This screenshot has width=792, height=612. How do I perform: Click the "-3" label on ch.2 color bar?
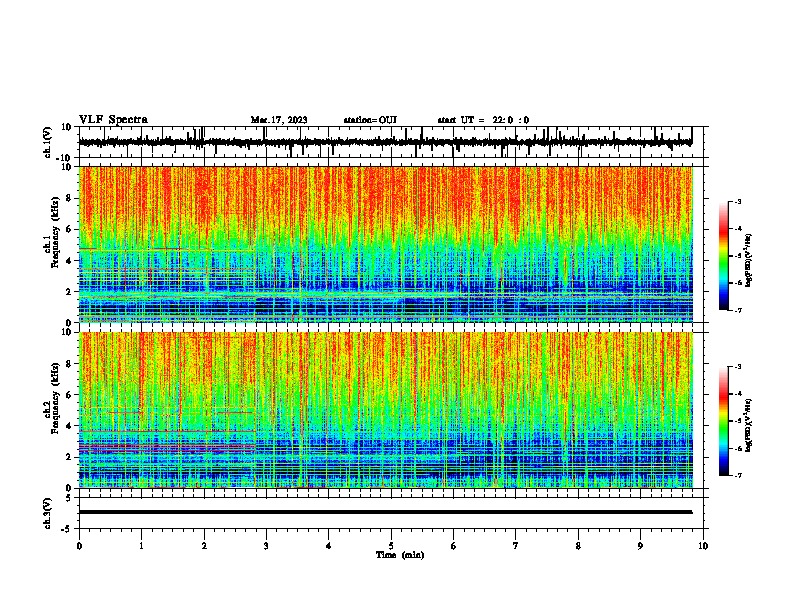click(738, 367)
